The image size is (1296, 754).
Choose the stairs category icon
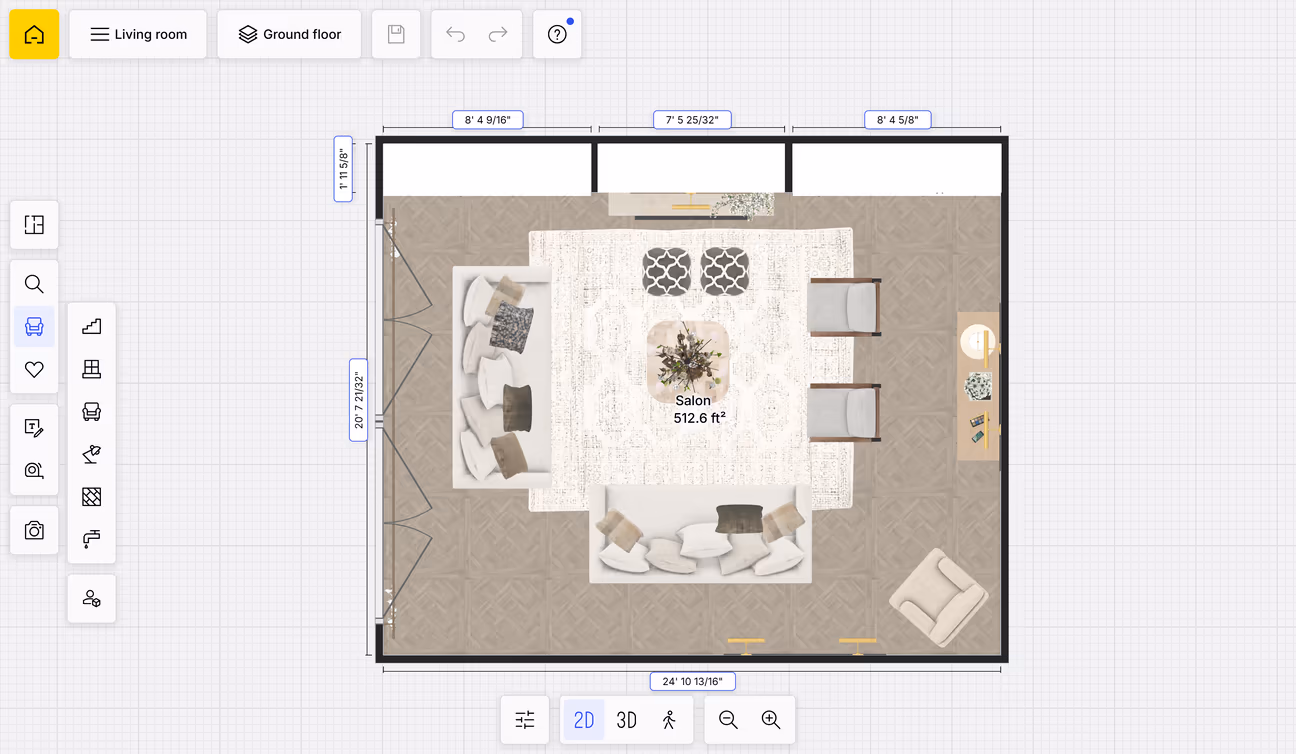point(92,326)
